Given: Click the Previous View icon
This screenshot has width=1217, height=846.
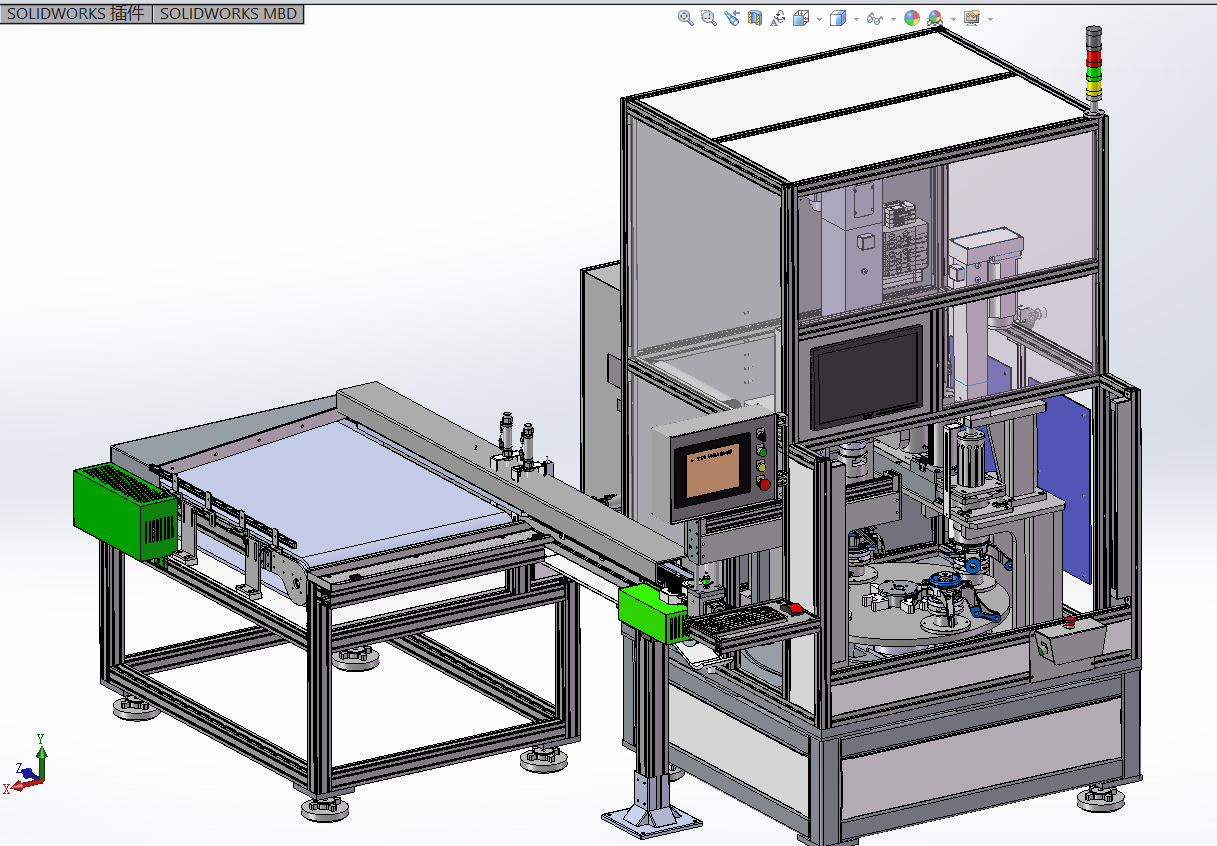Looking at the screenshot, I should point(732,18).
